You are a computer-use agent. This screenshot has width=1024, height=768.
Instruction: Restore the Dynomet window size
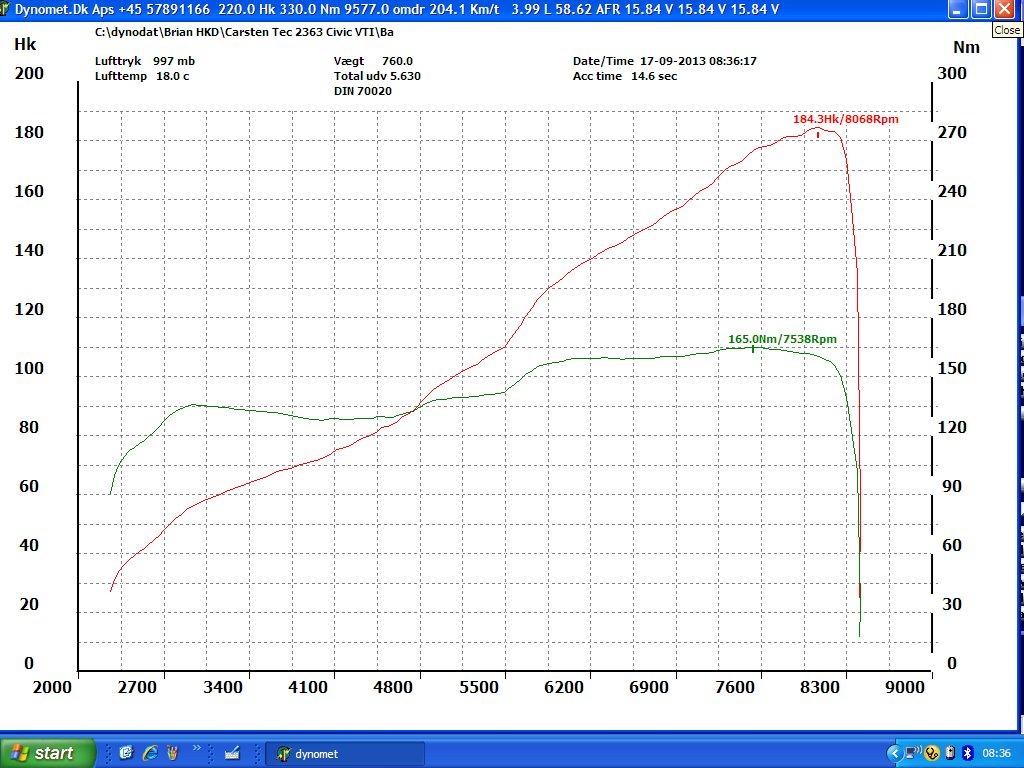[981, 9]
